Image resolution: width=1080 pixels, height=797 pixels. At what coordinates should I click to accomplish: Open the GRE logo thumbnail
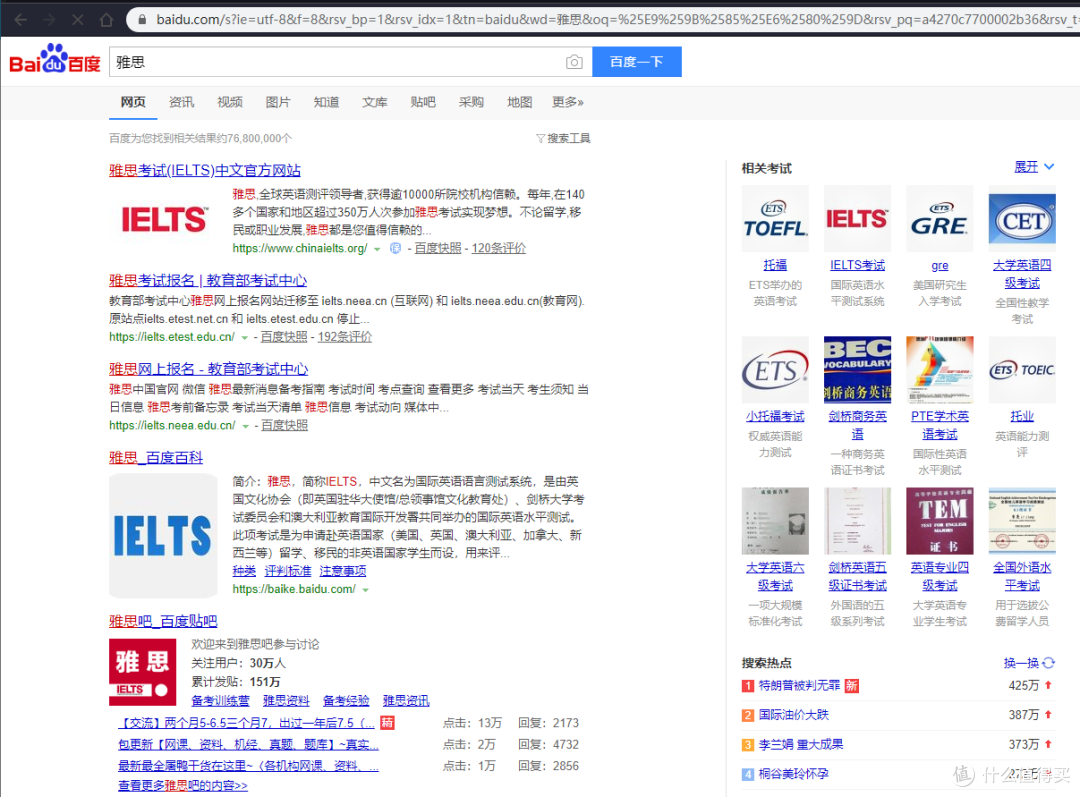pyautogui.click(x=939, y=218)
